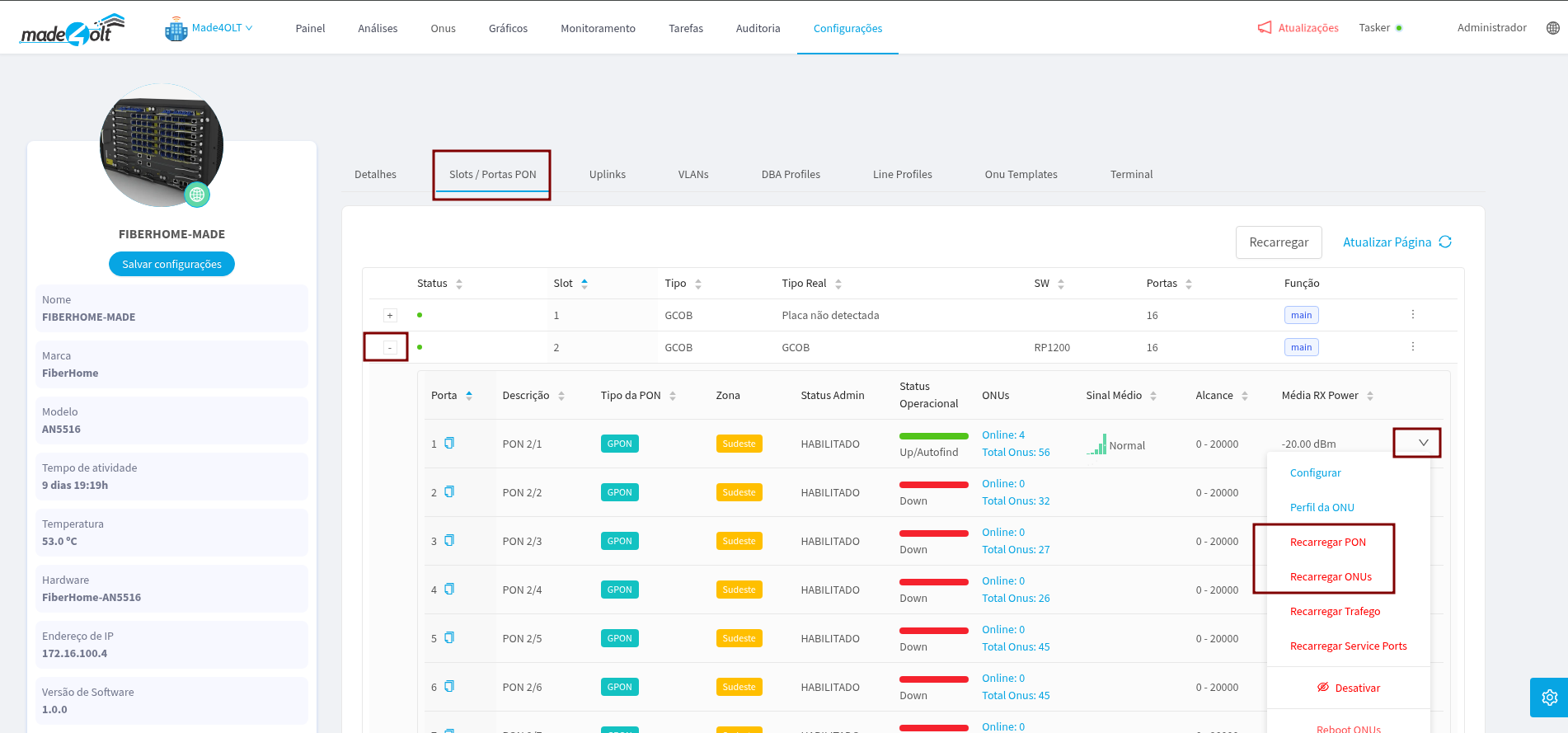
Task: Click the three-dot menu for slot 1
Action: click(x=1412, y=314)
